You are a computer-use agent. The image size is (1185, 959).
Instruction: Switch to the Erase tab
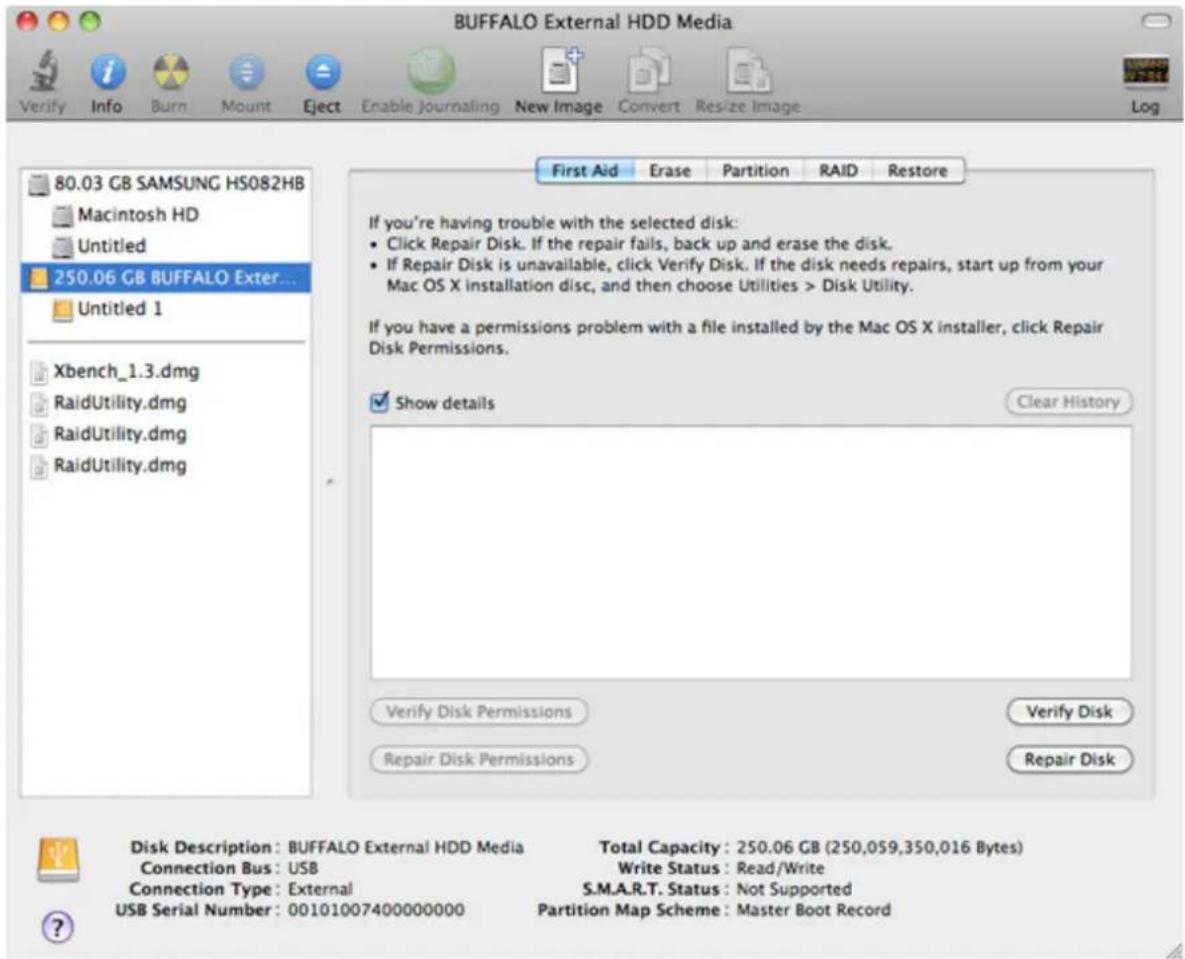tap(670, 171)
